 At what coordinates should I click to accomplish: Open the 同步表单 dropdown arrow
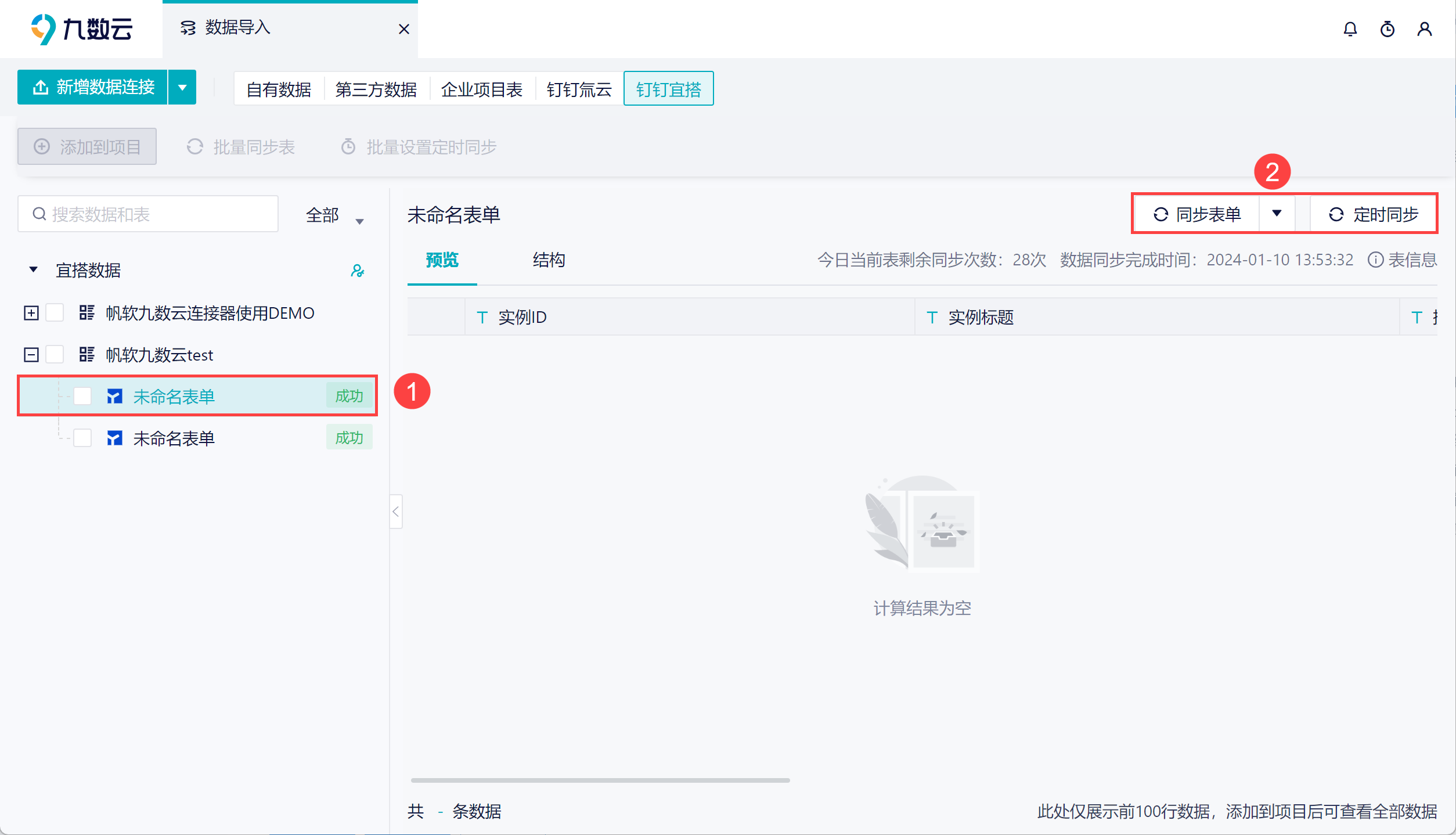1277,214
